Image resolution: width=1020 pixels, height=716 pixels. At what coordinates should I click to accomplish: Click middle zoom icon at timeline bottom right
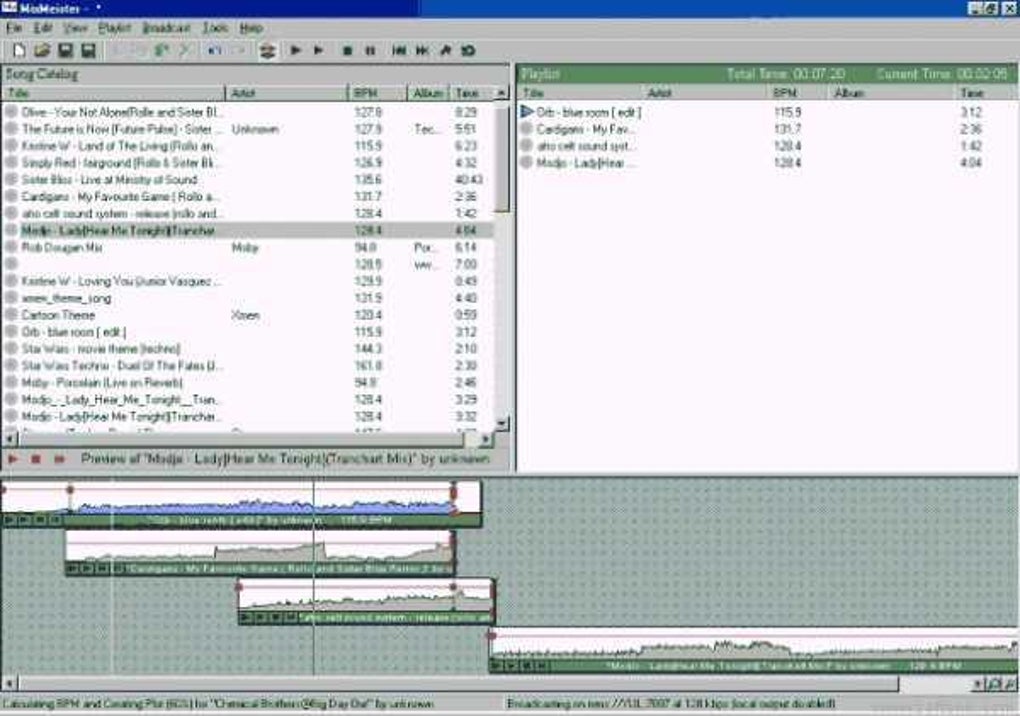[995, 683]
